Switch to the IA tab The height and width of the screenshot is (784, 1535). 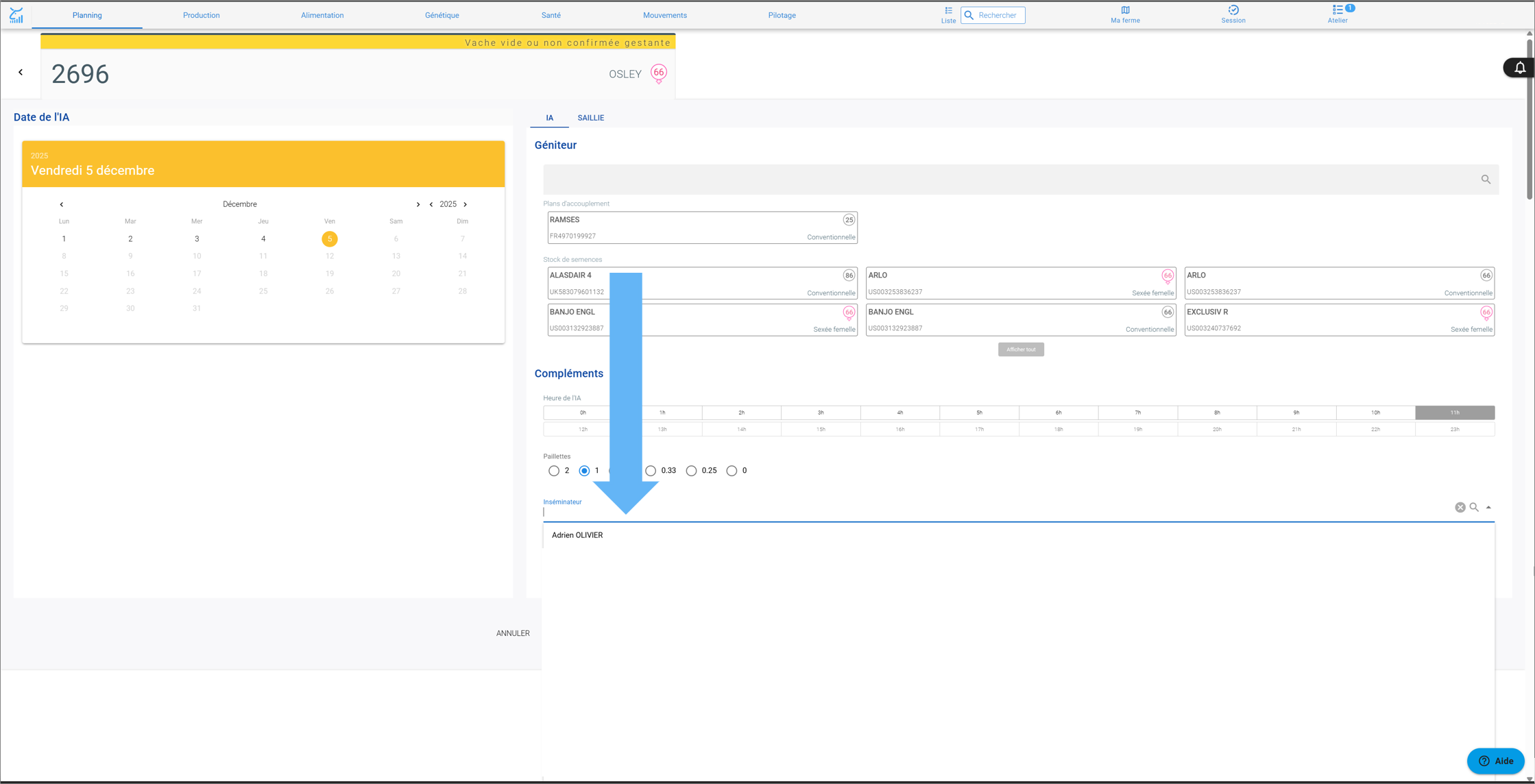[549, 118]
